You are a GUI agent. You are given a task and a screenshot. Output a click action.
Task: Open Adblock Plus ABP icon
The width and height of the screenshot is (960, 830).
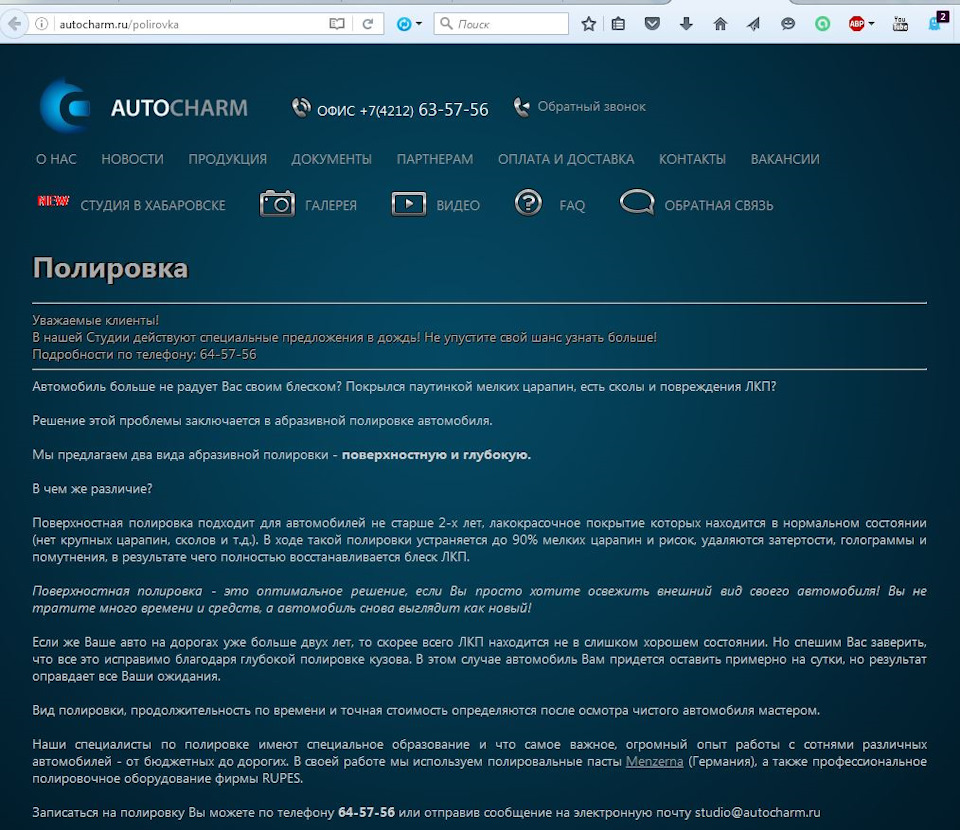[x=856, y=24]
